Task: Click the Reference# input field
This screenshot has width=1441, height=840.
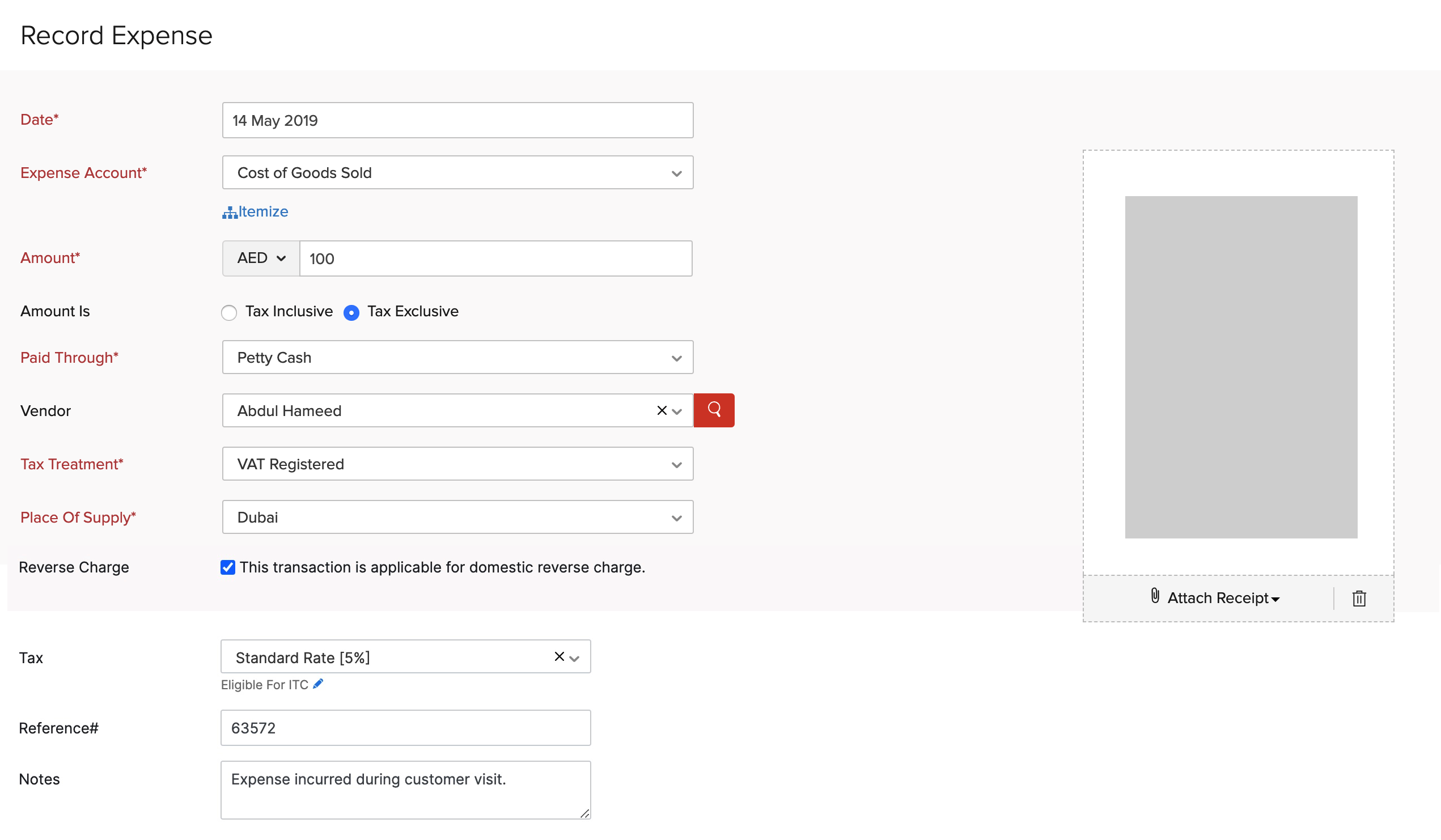Action: click(x=405, y=727)
